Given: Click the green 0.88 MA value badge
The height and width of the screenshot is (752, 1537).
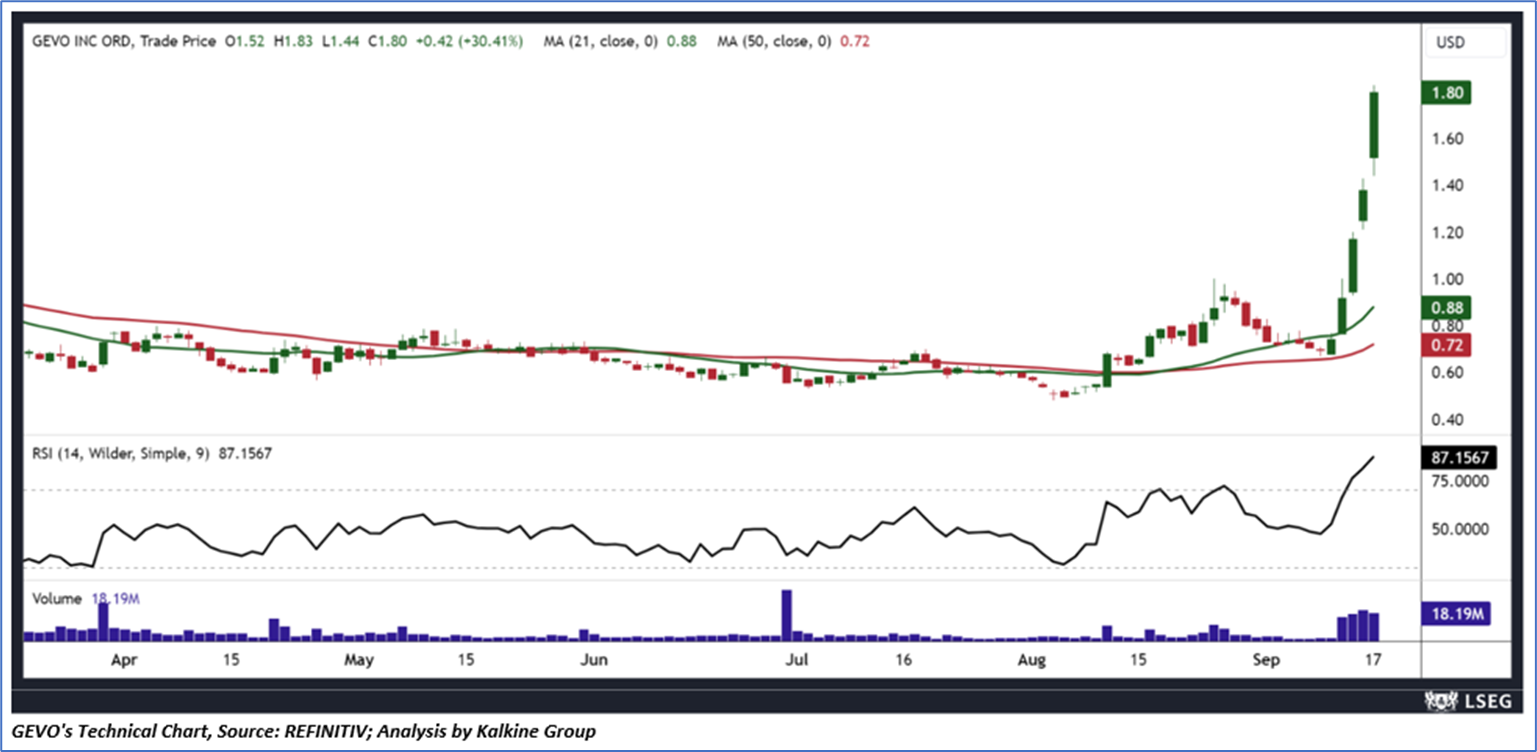Looking at the screenshot, I should pos(1445,308).
